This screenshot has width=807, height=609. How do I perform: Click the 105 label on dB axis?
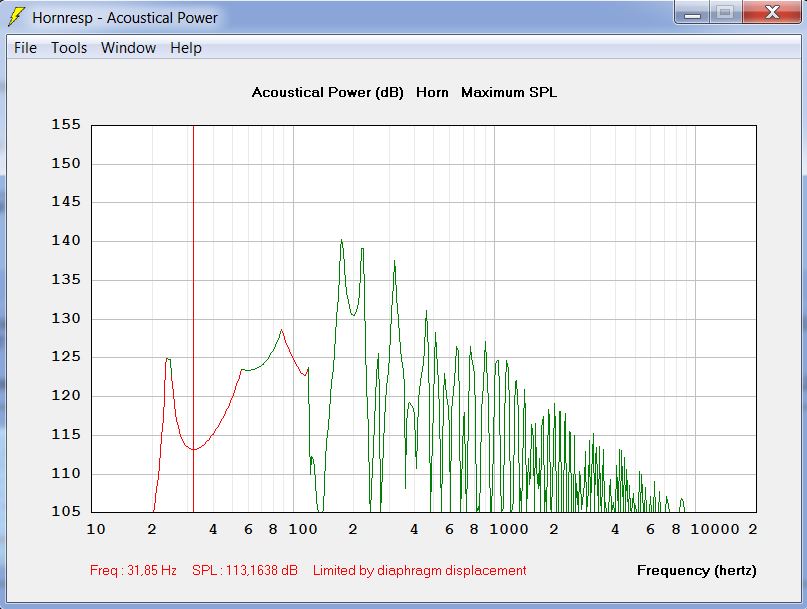pos(66,511)
